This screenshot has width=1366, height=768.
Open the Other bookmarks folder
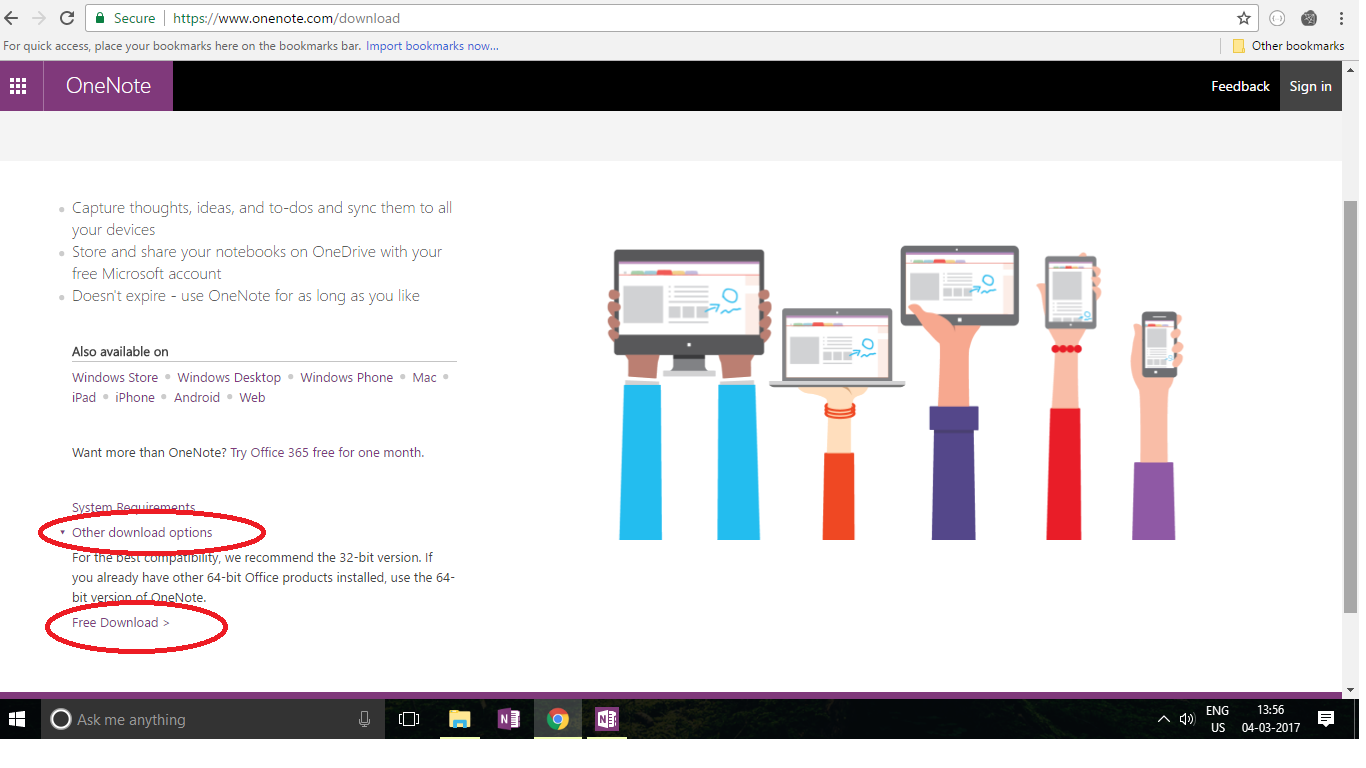tap(1288, 46)
